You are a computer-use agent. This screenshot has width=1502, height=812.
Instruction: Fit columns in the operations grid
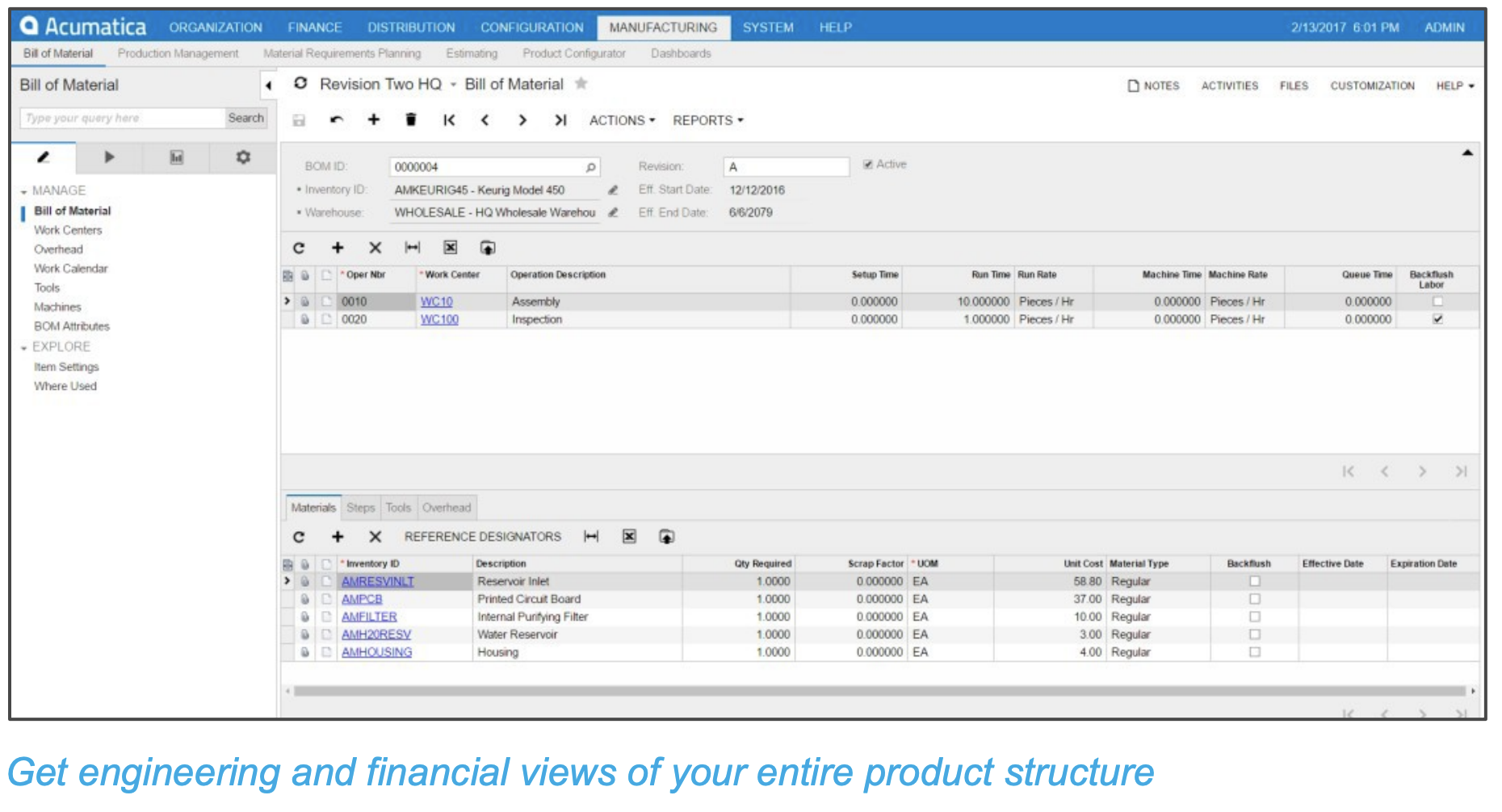point(413,248)
